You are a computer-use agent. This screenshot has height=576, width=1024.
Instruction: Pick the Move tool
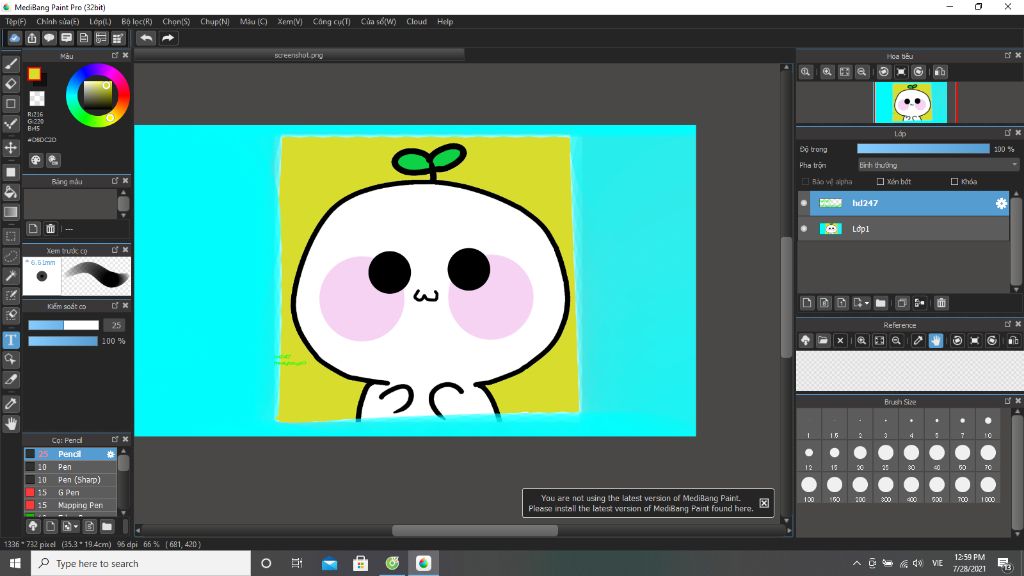click(11, 147)
